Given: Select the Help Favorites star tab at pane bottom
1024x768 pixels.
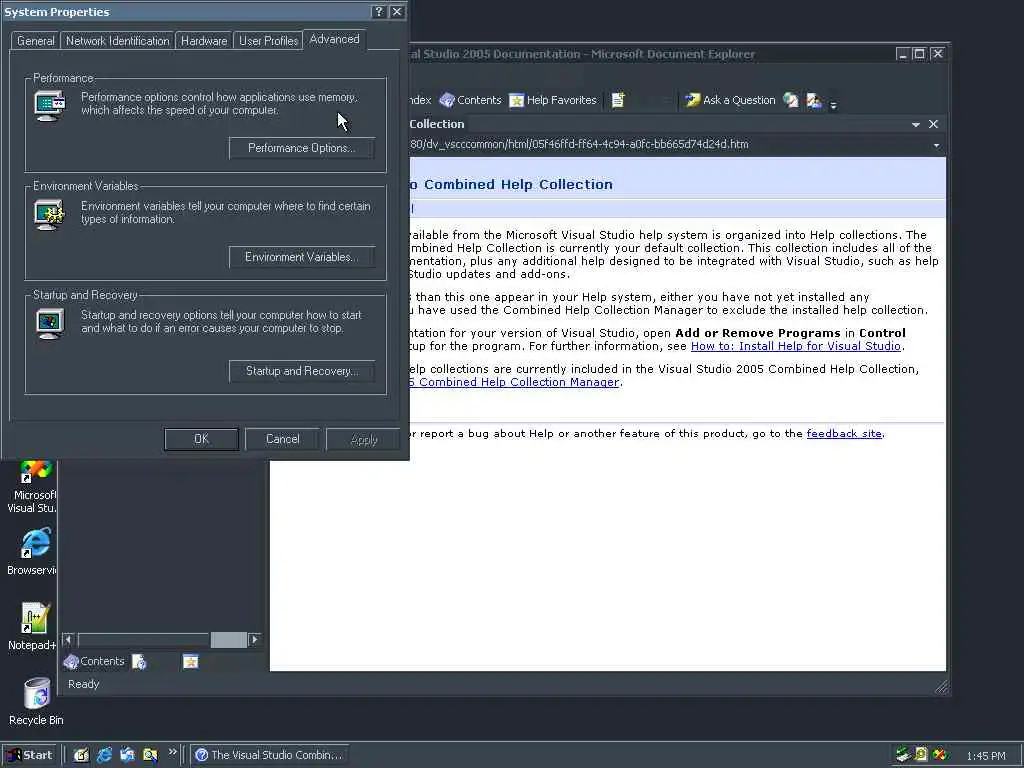Looking at the screenshot, I should (x=190, y=662).
